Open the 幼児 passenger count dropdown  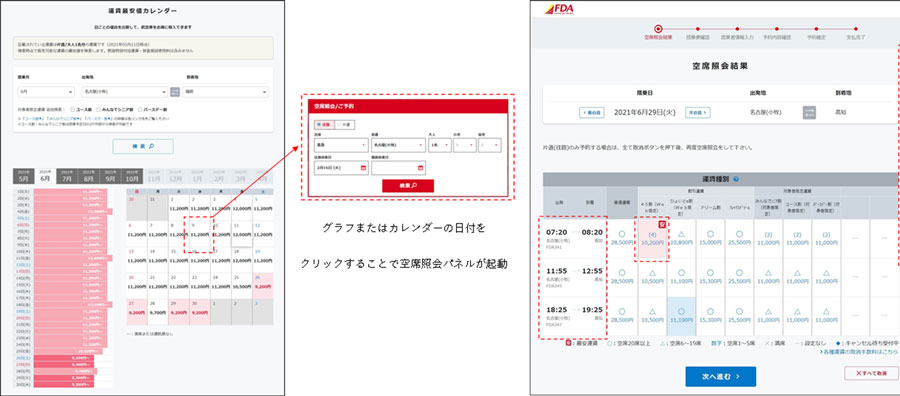coord(490,145)
